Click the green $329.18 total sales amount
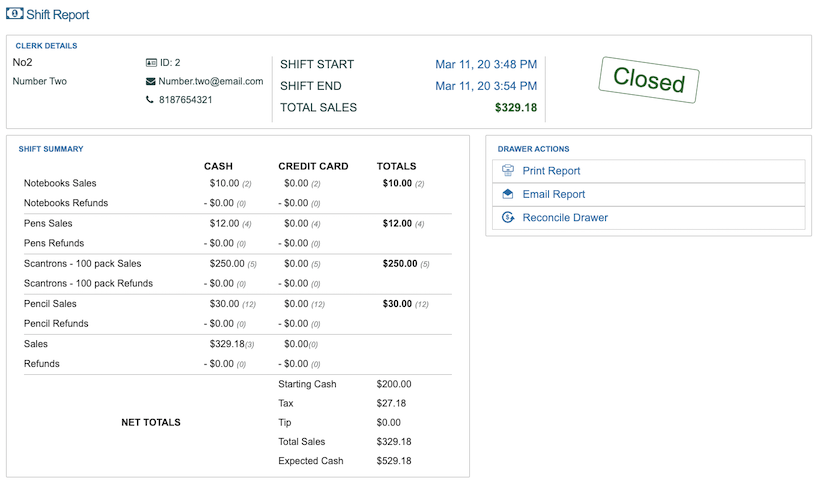 point(515,108)
